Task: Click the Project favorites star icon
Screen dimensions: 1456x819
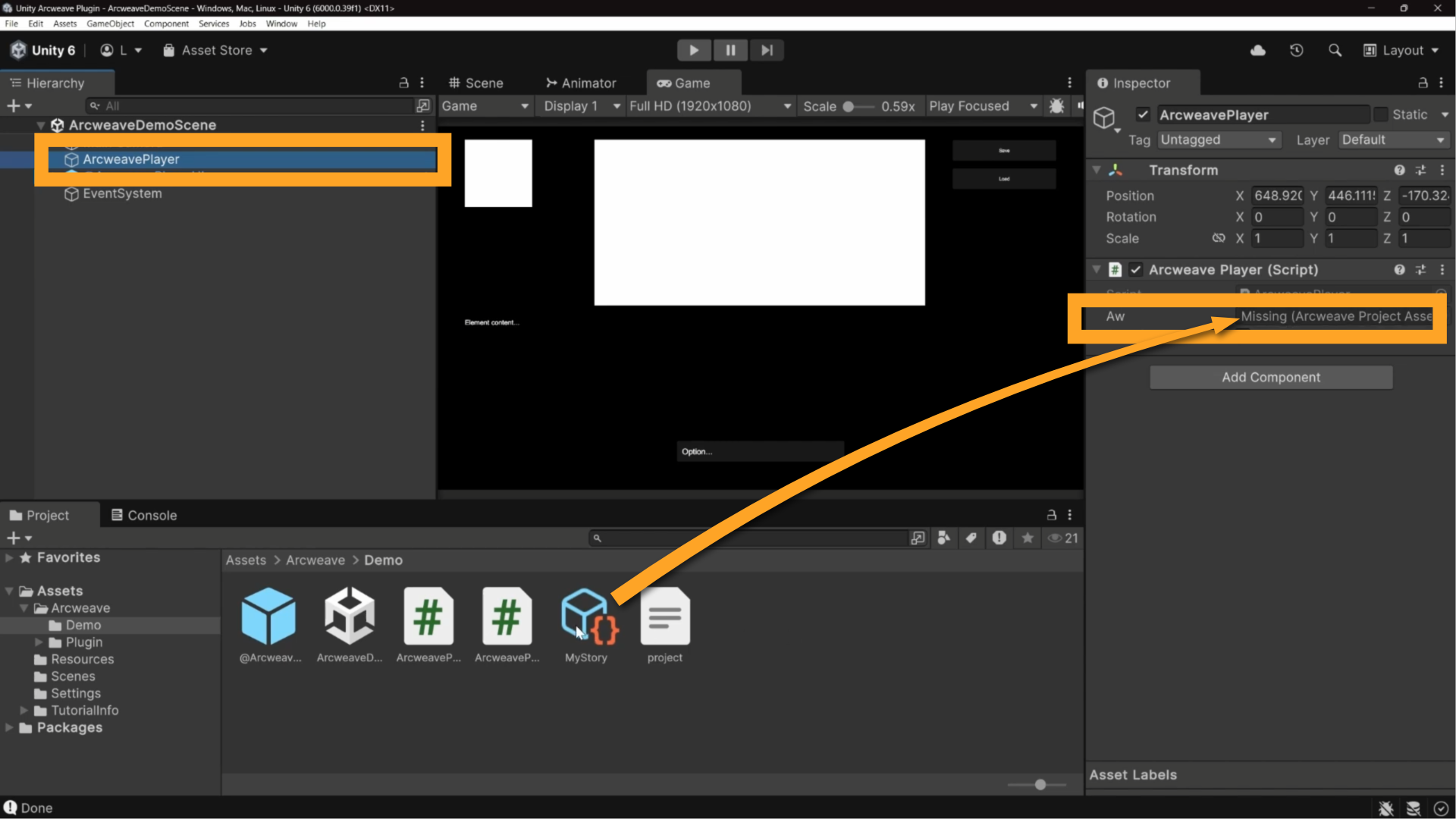Action: [1028, 538]
